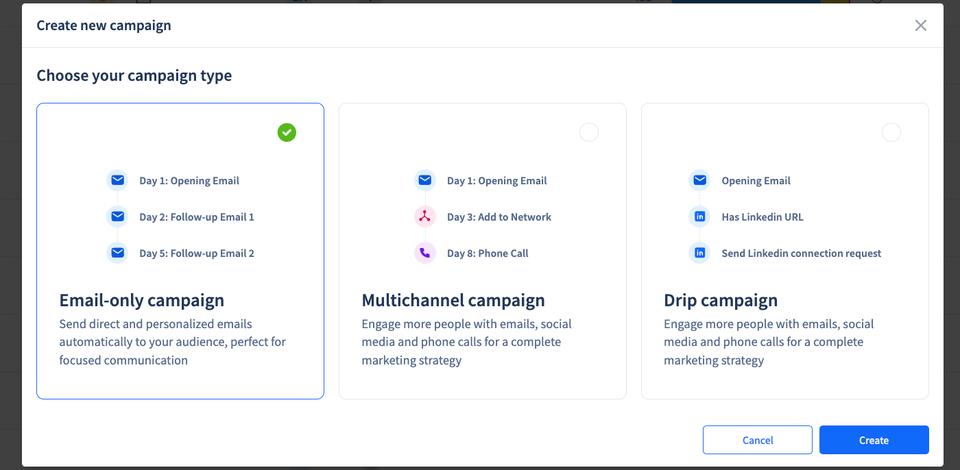The image size is (960, 470).
Task: Toggle the green checked Email-only campaign radio
Action: pyautogui.click(x=287, y=132)
